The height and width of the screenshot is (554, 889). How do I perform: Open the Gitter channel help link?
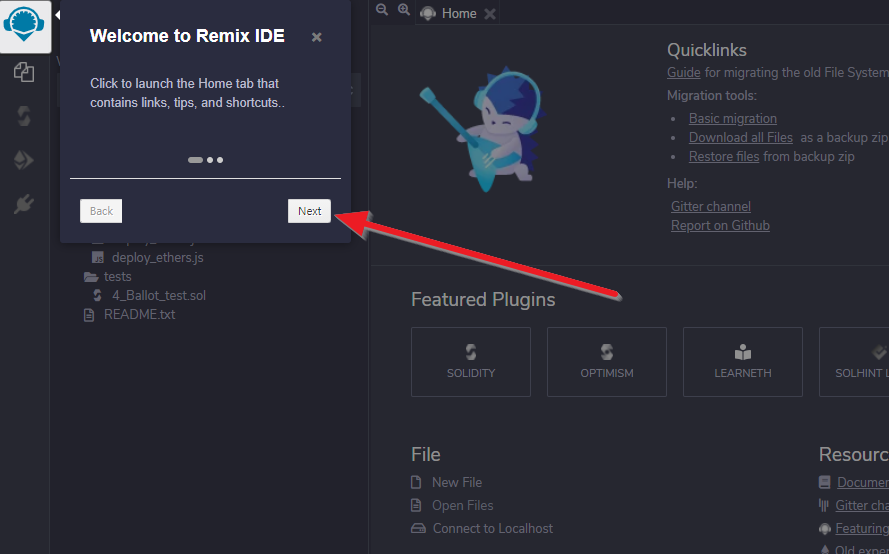click(711, 206)
